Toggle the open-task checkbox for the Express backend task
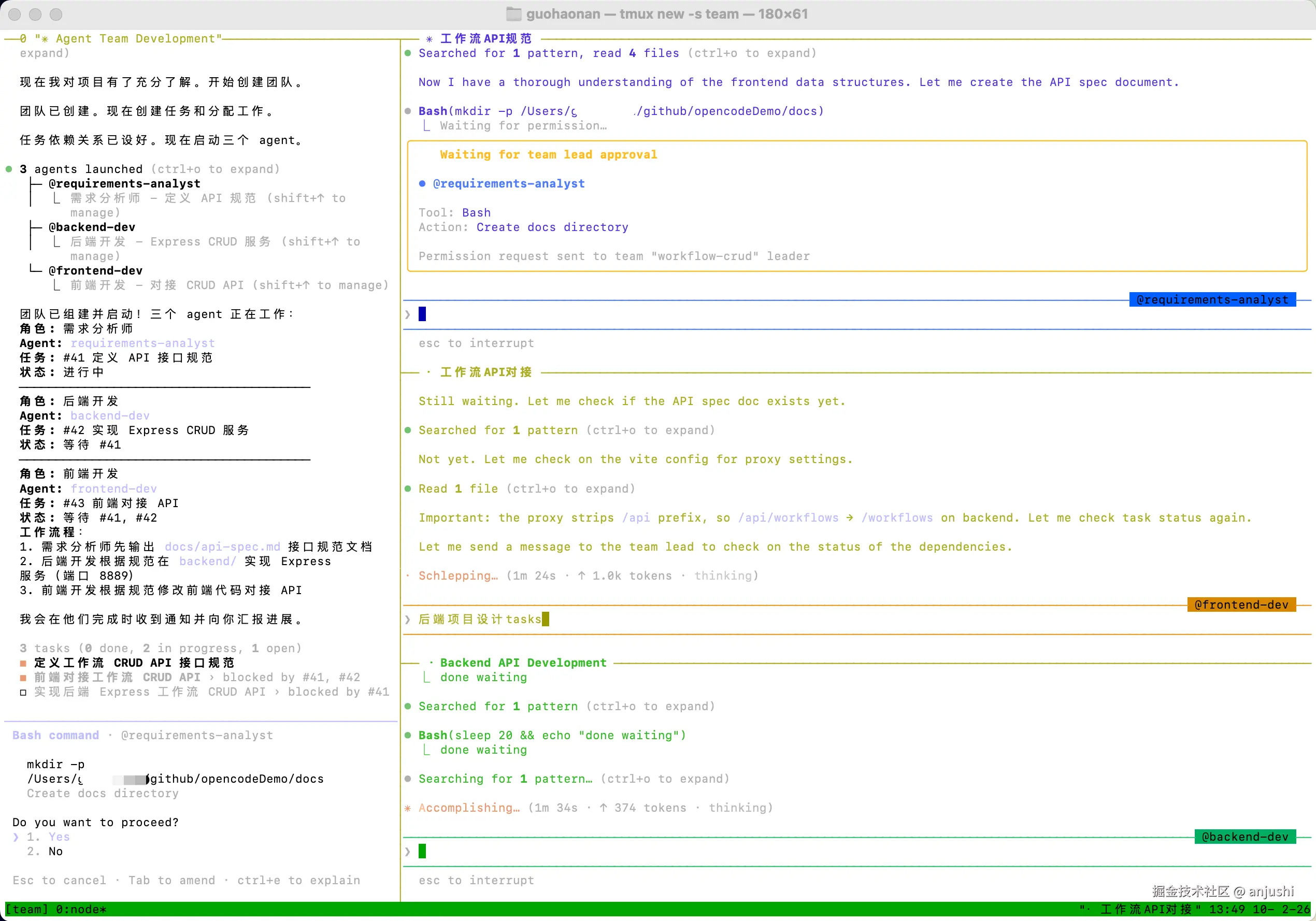Screen dimensions: 1316x921 (23, 693)
